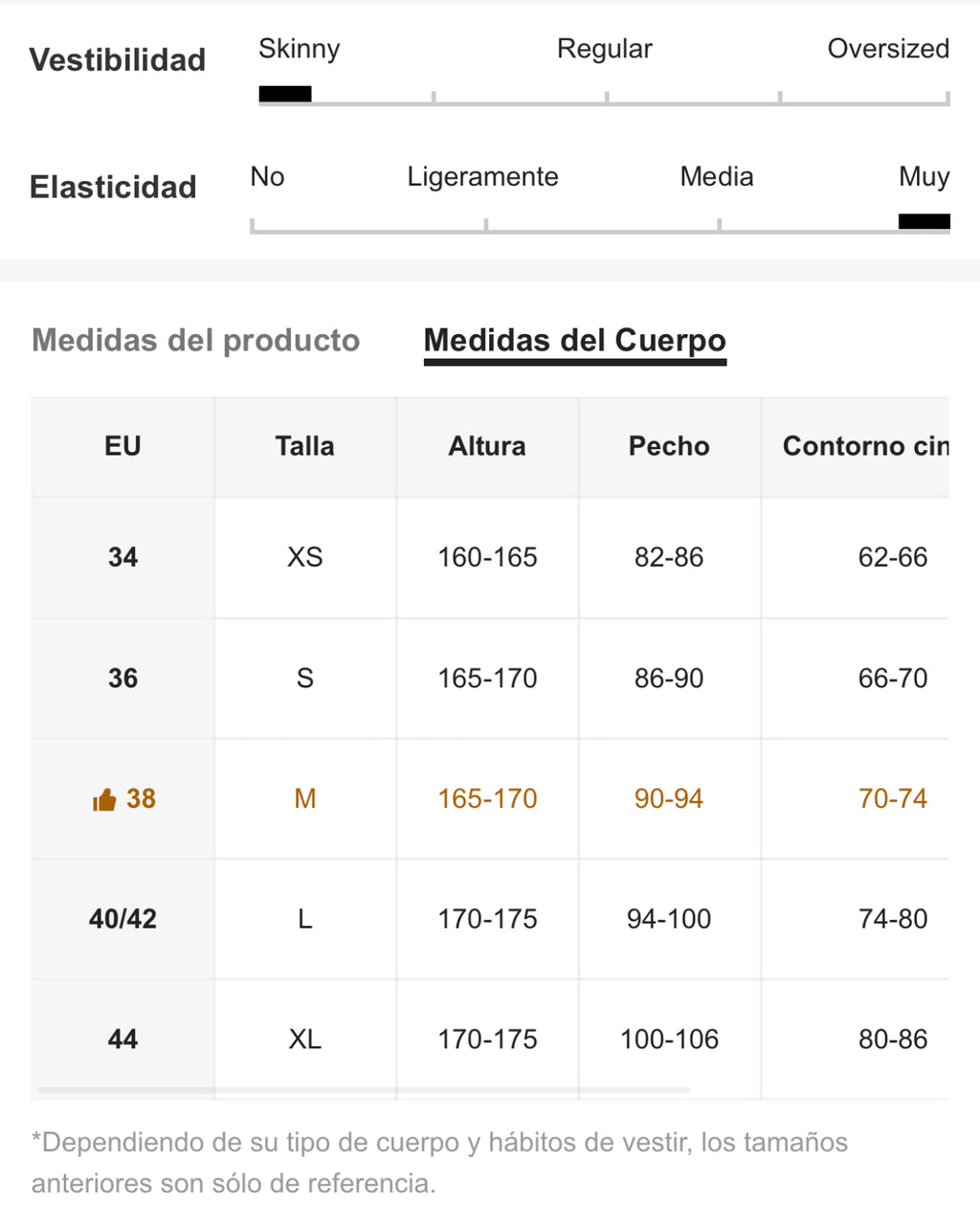980x1231 pixels.
Task: Select the EU 36 size row
Action: pyautogui.click(x=490, y=678)
